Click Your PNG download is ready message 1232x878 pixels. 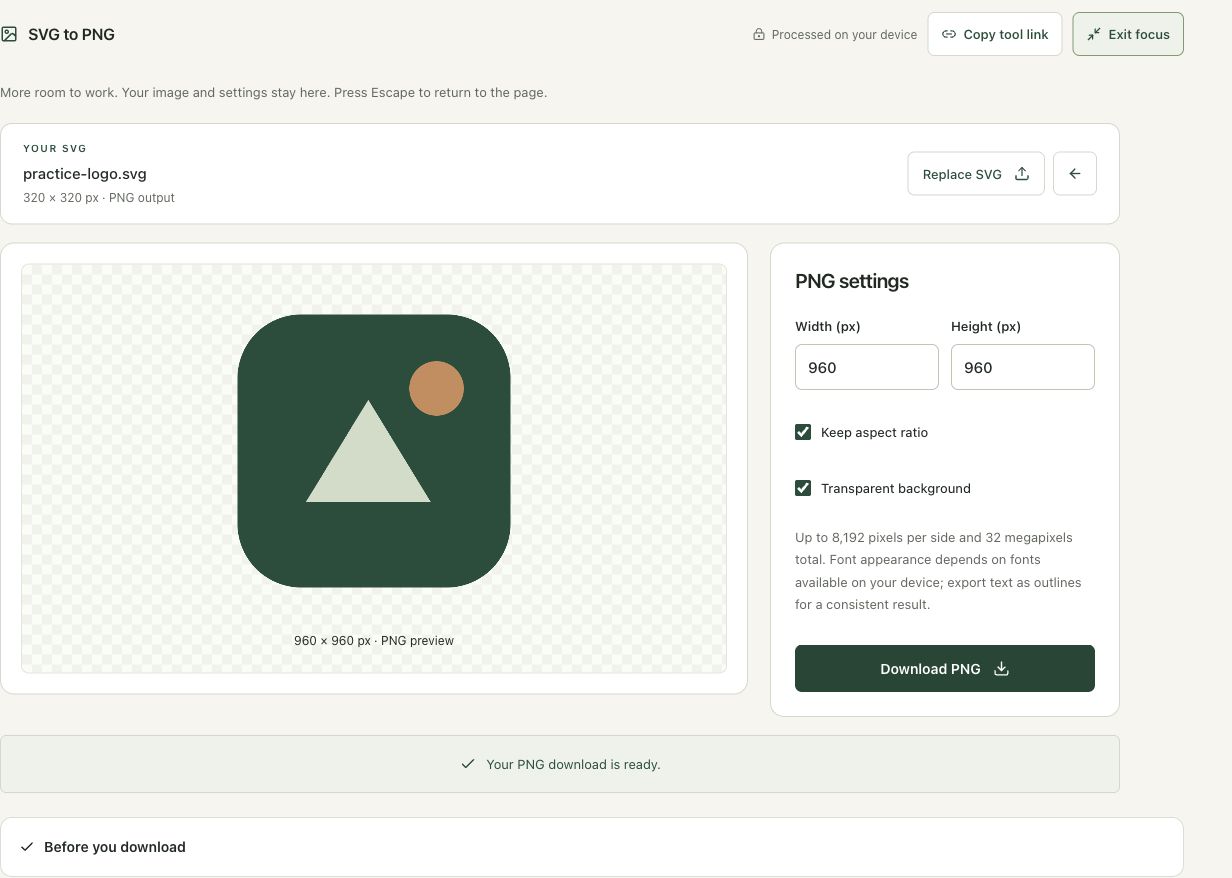tap(573, 764)
